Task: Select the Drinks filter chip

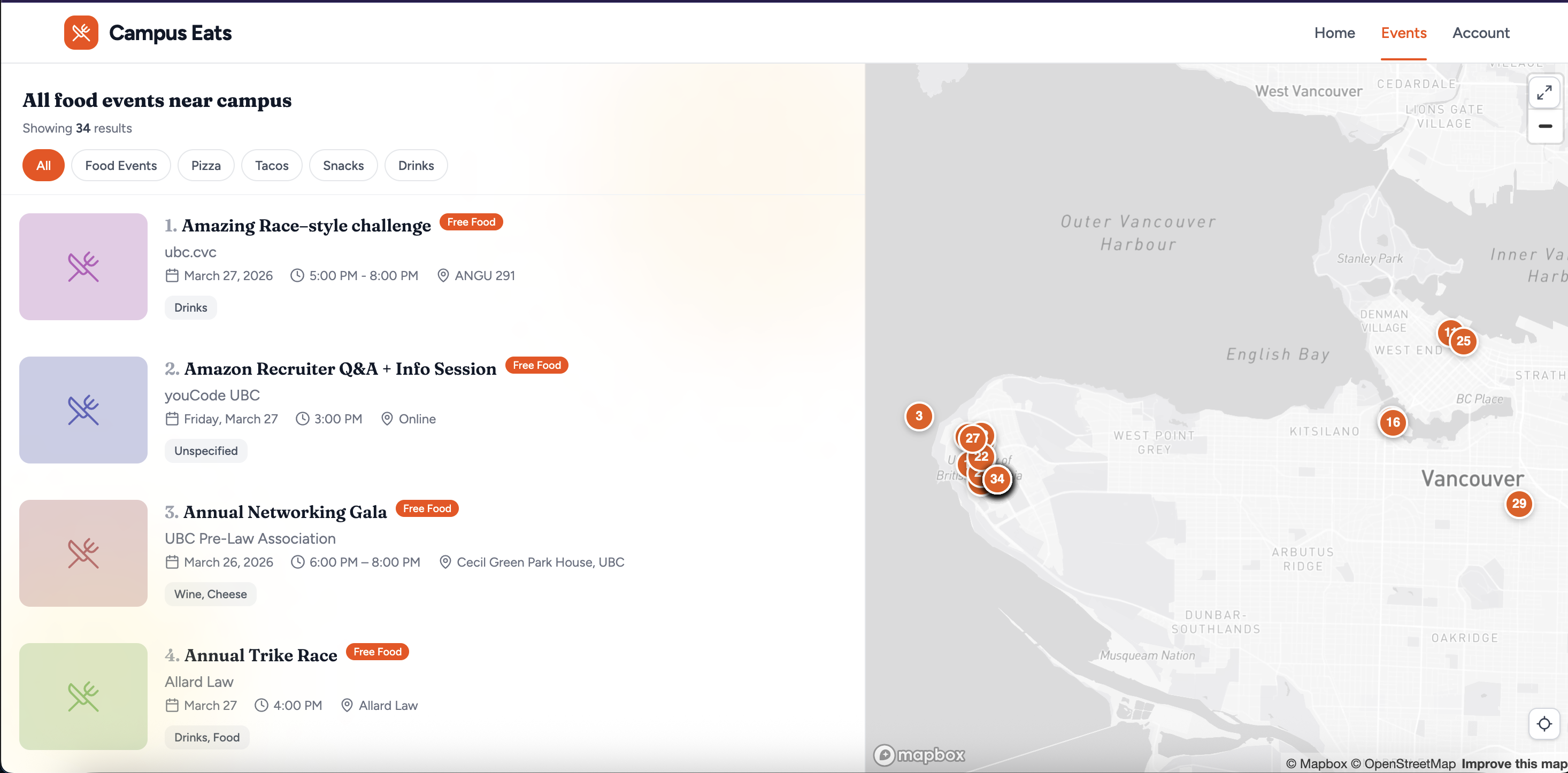Action: 416,166
